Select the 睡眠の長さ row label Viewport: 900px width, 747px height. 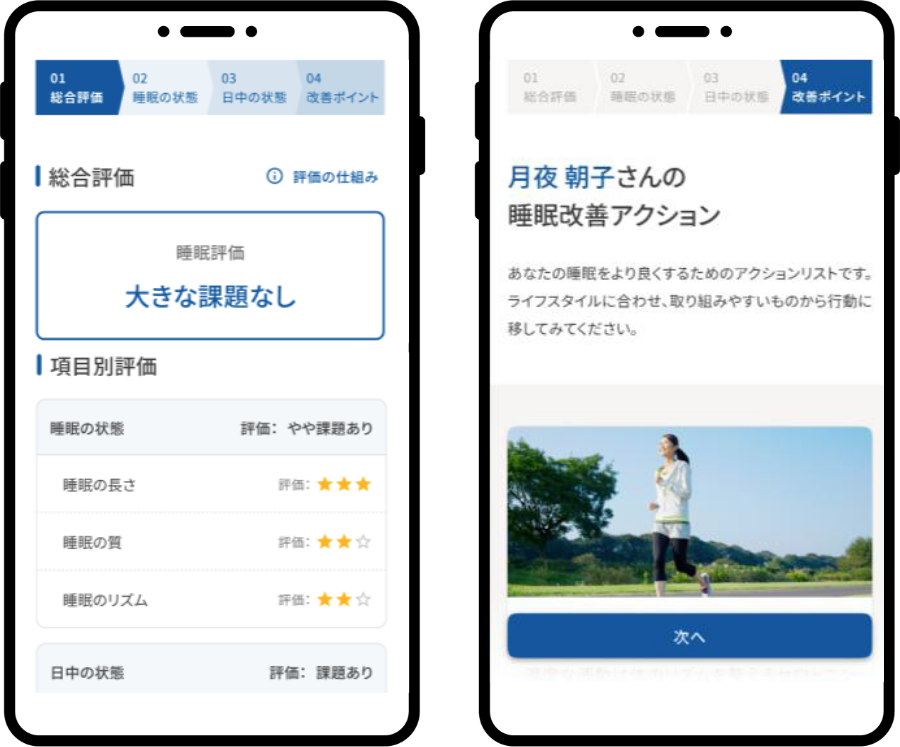[99, 485]
